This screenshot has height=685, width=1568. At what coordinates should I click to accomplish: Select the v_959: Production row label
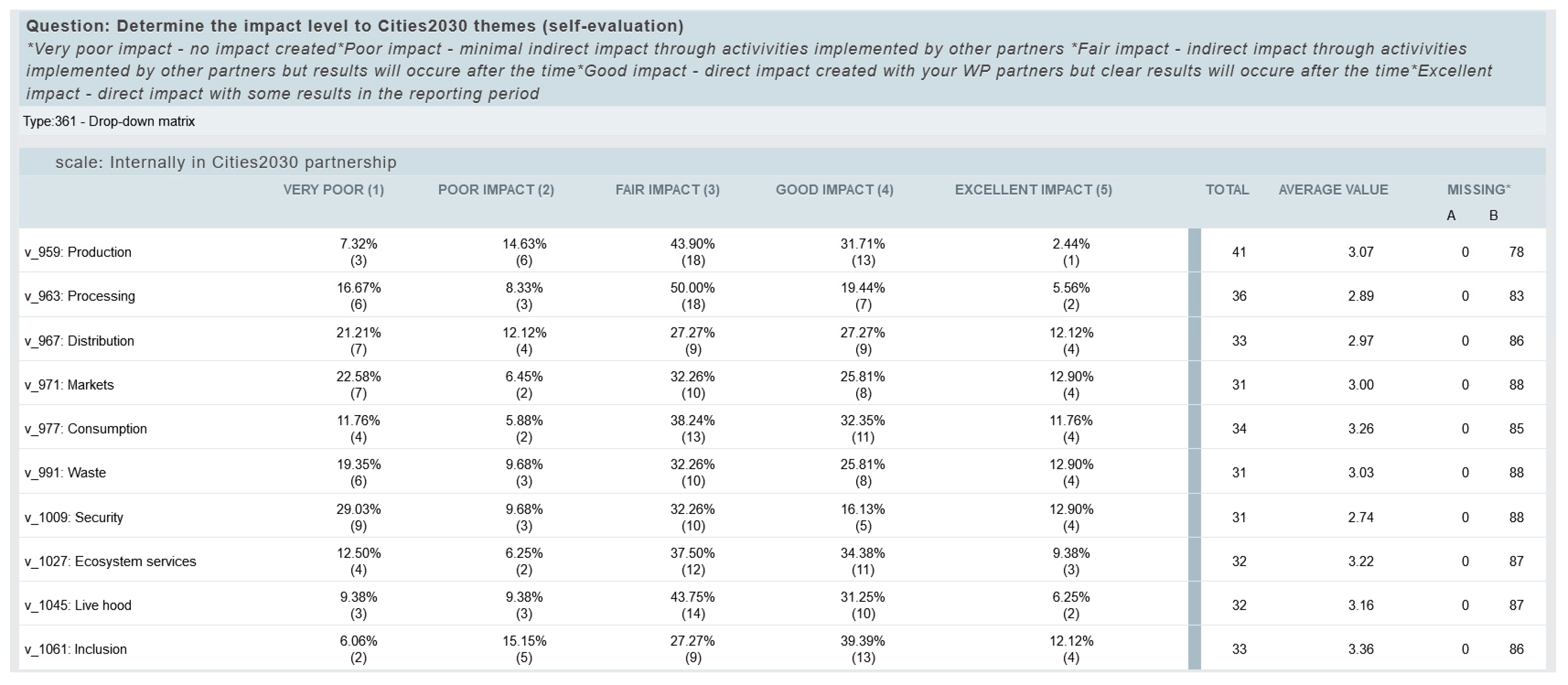tap(78, 252)
